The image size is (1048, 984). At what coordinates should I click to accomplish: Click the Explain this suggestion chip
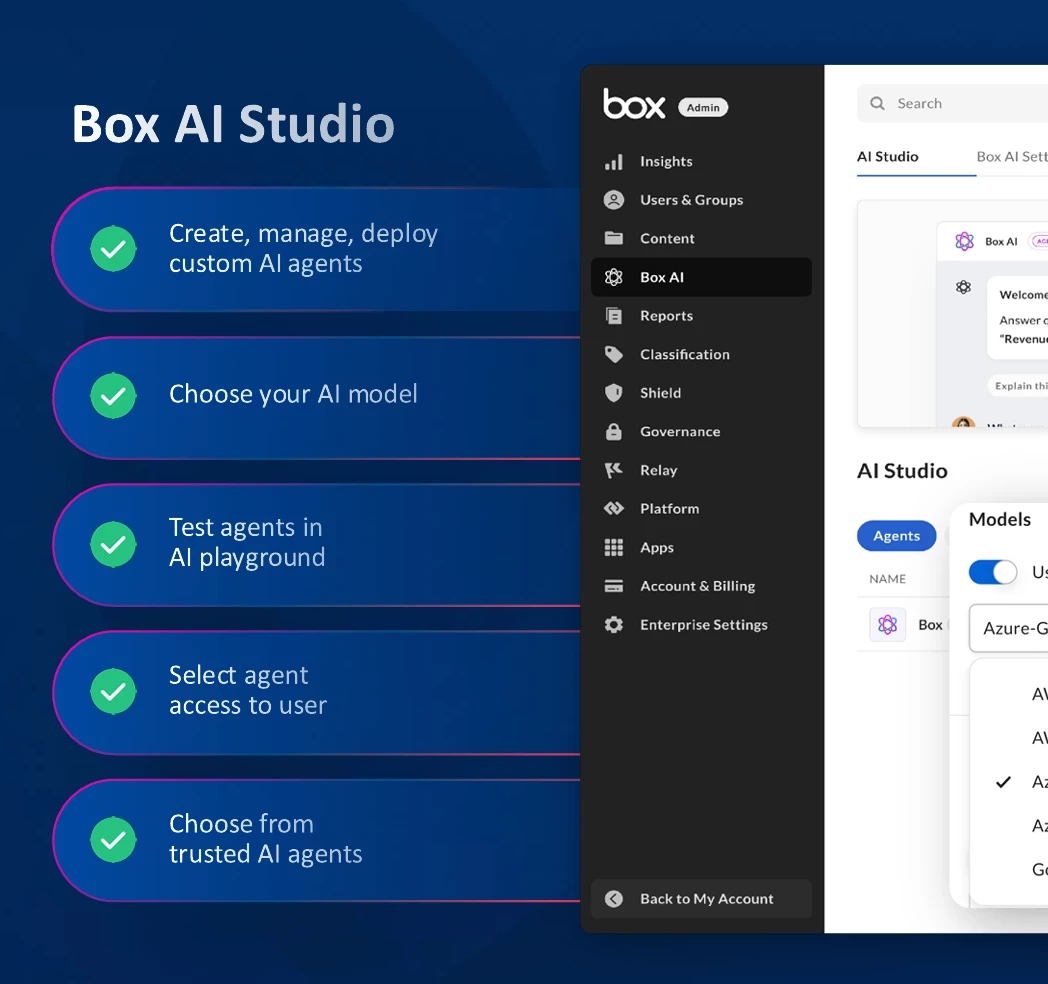point(1018,386)
